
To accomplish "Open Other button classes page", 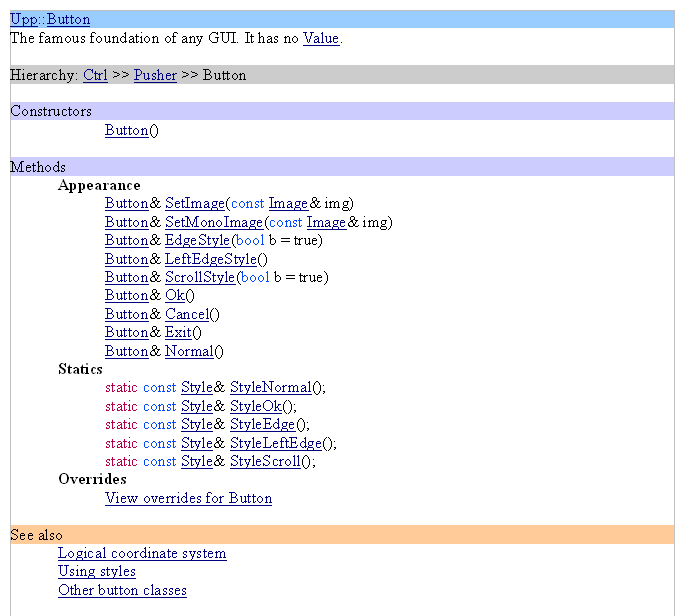I will [x=122, y=590].
